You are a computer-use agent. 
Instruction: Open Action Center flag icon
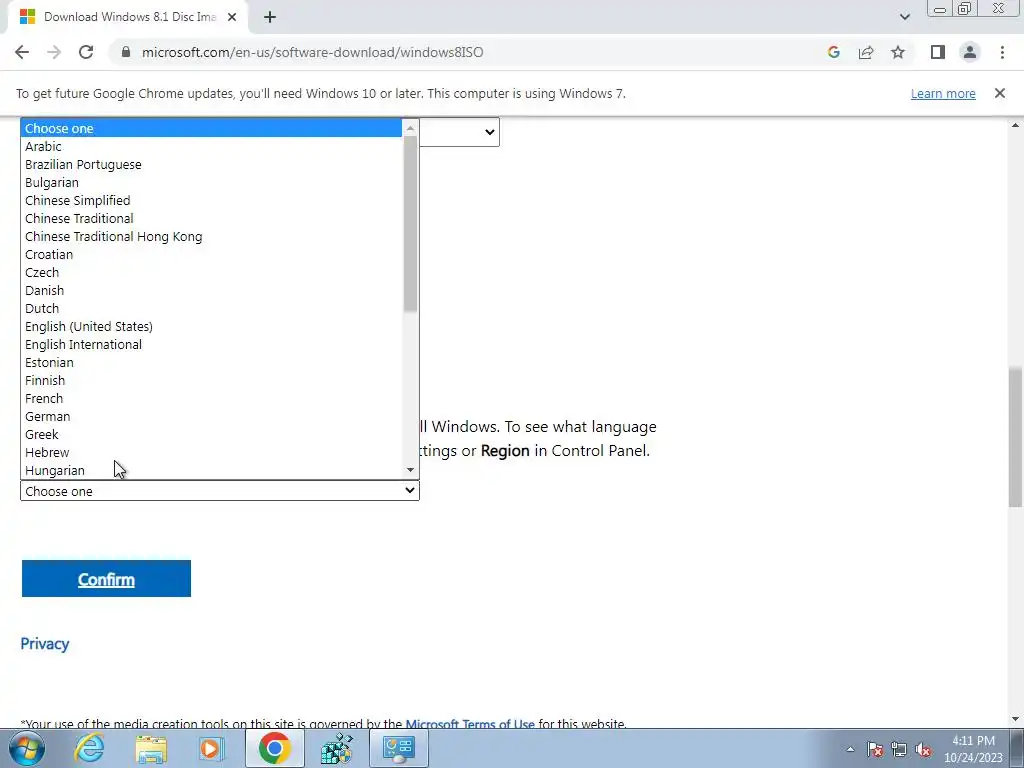point(875,750)
